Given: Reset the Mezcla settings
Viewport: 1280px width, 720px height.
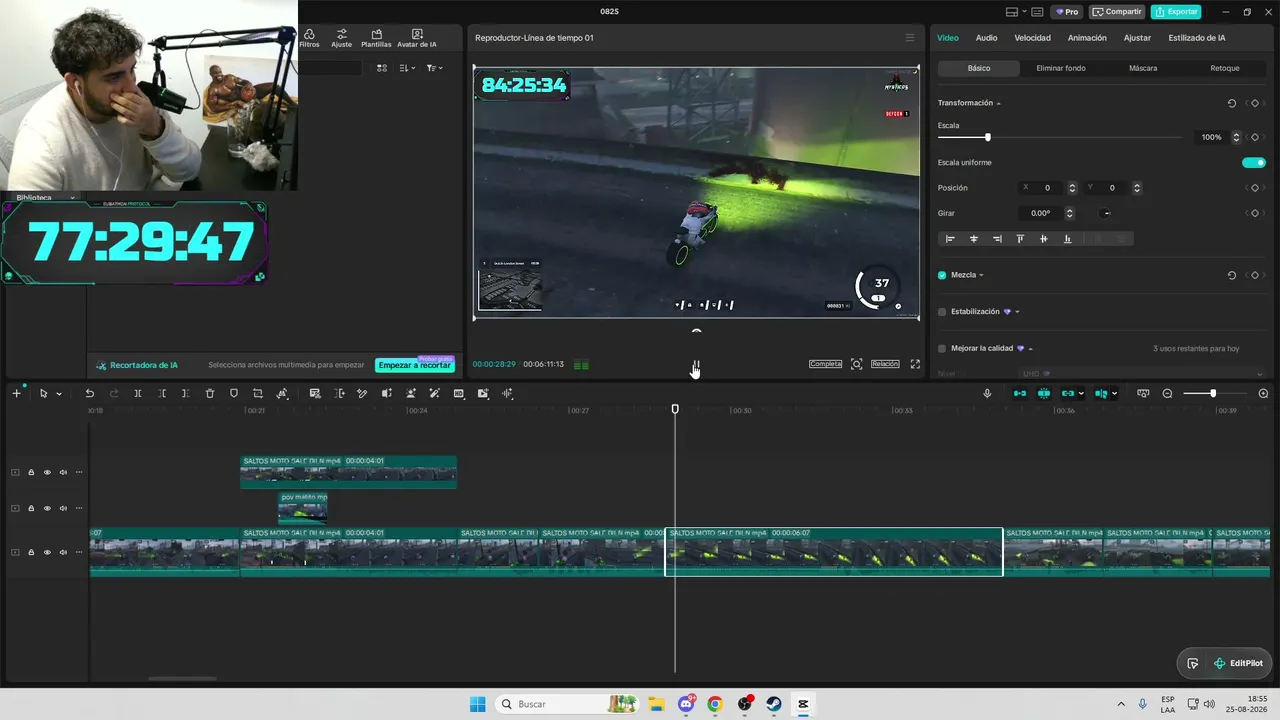Looking at the screenshot, I should point(1232,275).
